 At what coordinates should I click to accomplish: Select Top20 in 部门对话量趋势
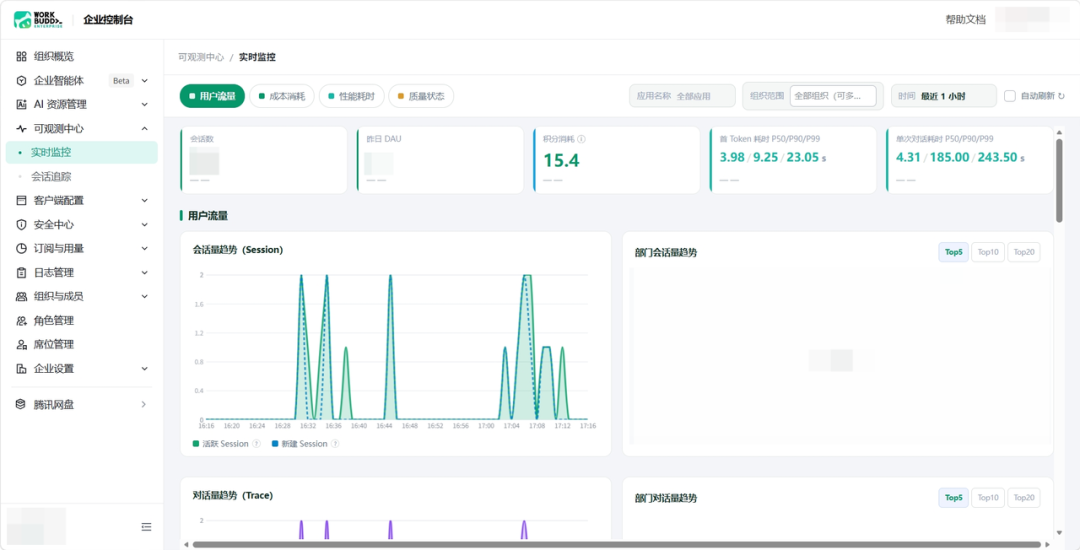(1024, 498)
